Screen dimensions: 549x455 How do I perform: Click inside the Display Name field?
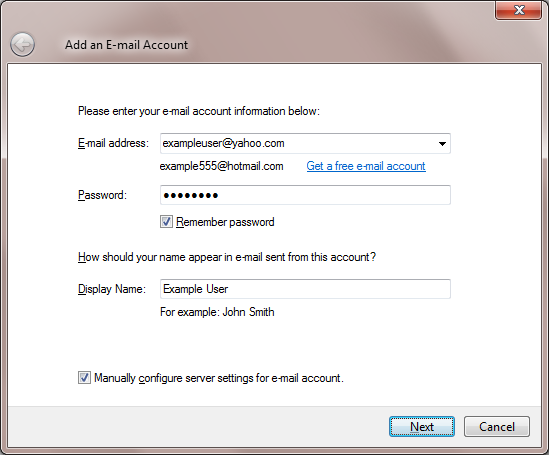305,289
